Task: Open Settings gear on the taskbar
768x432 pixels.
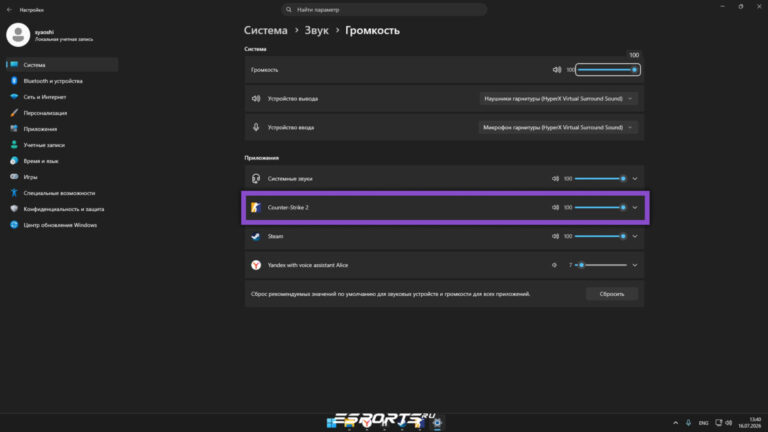Action: tap(437, 422)
